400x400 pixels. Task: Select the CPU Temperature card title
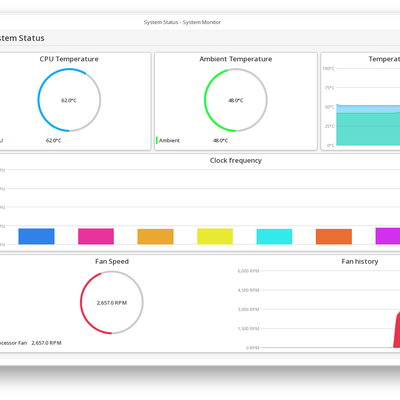(69, 59)
